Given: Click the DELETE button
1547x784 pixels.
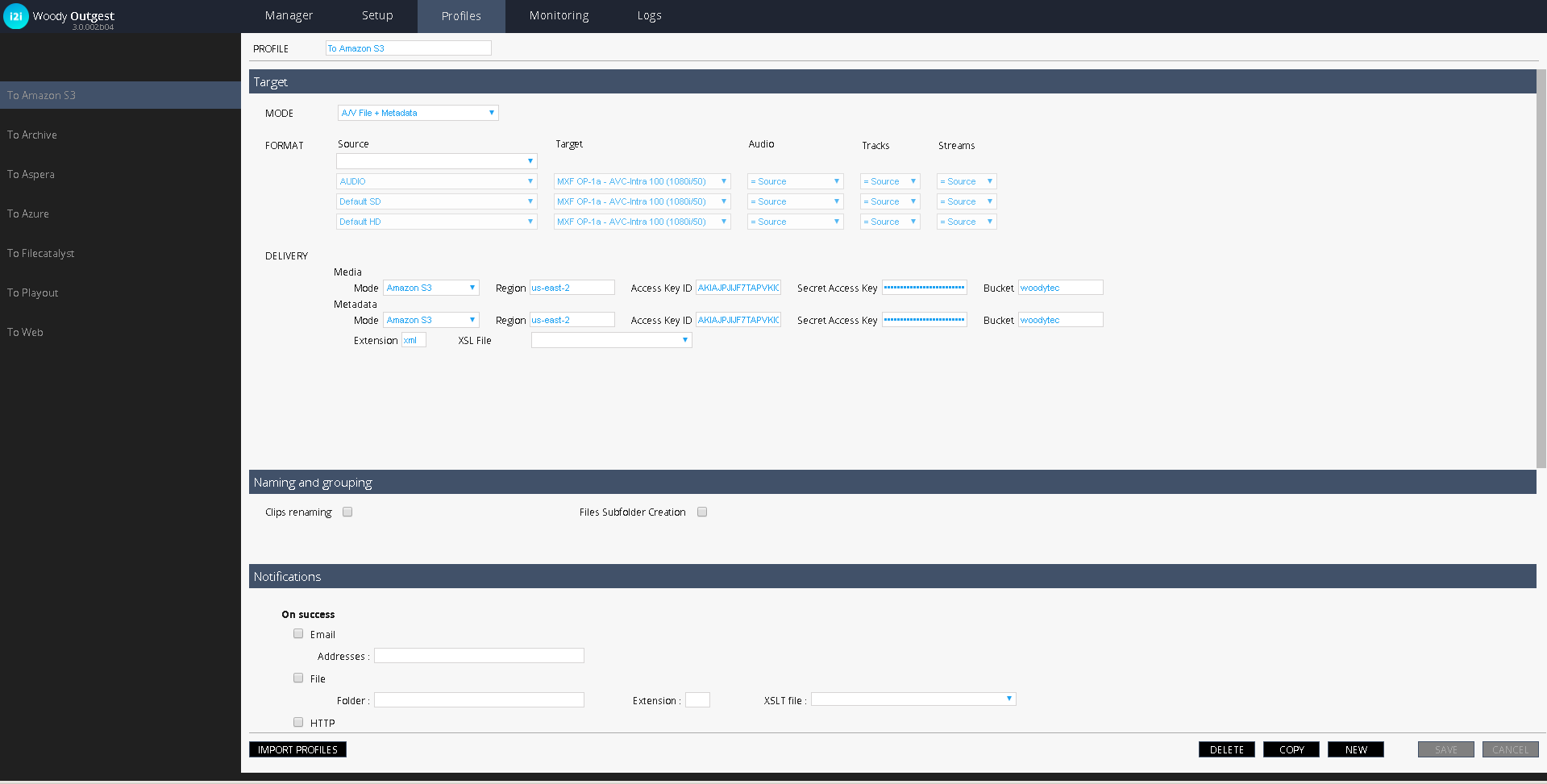Looking at the screenshot, I should pos(1226,749).
